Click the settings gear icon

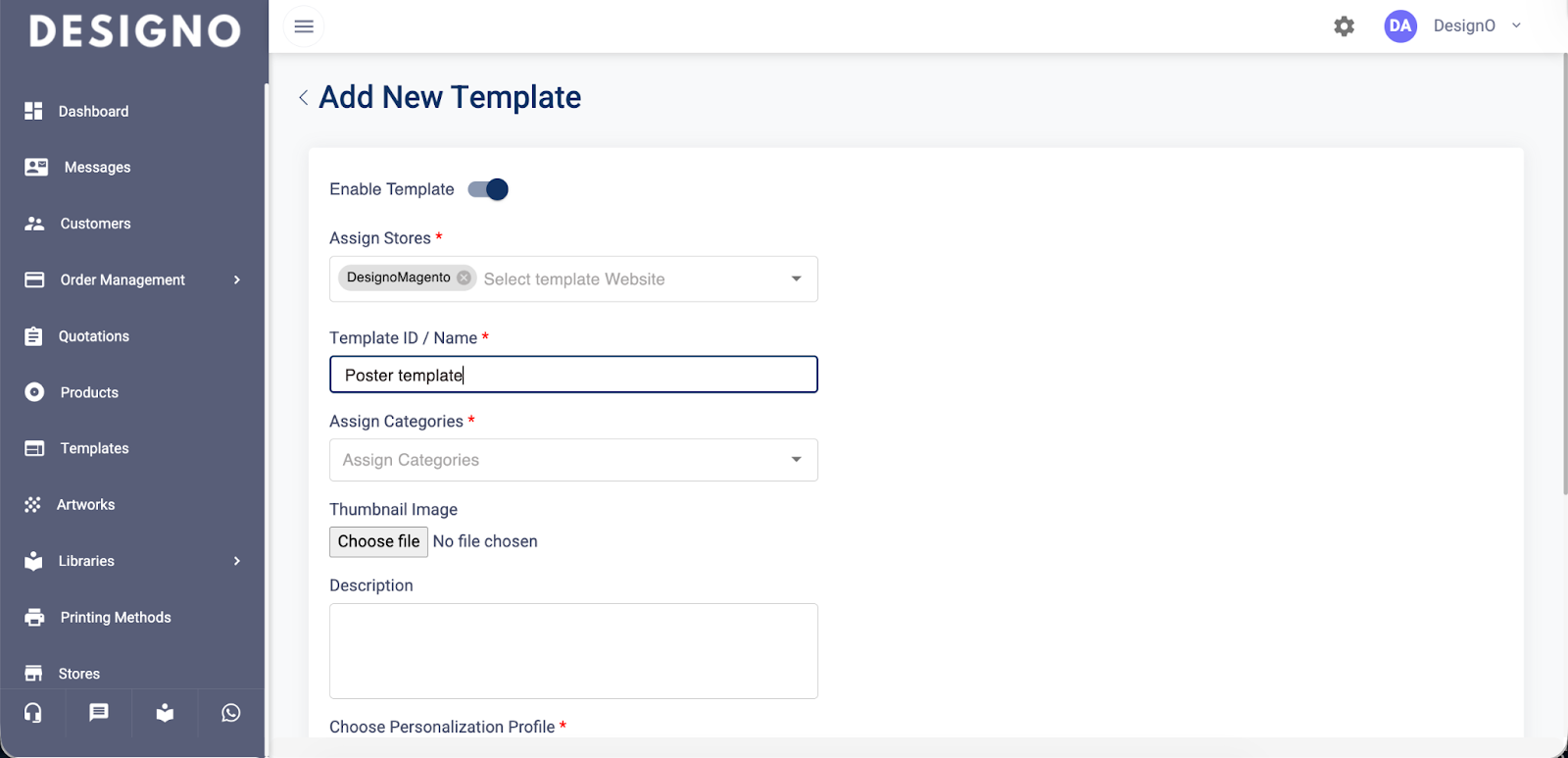pos(1344,26)
